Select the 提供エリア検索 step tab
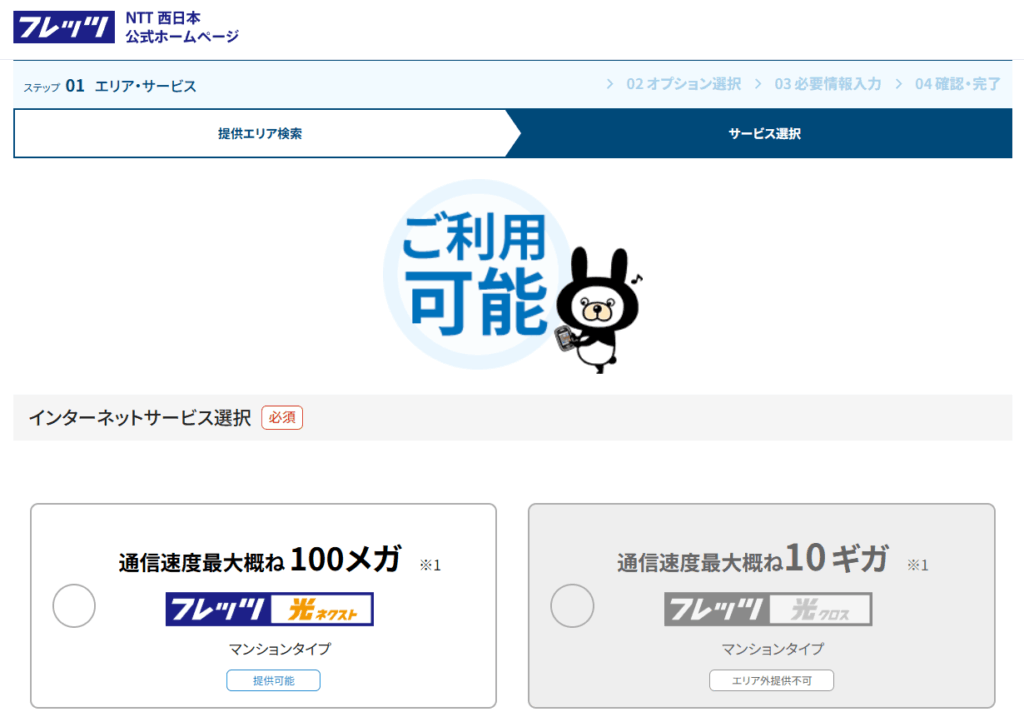Viewport: 1024px width, 717px height. point(260,134)
